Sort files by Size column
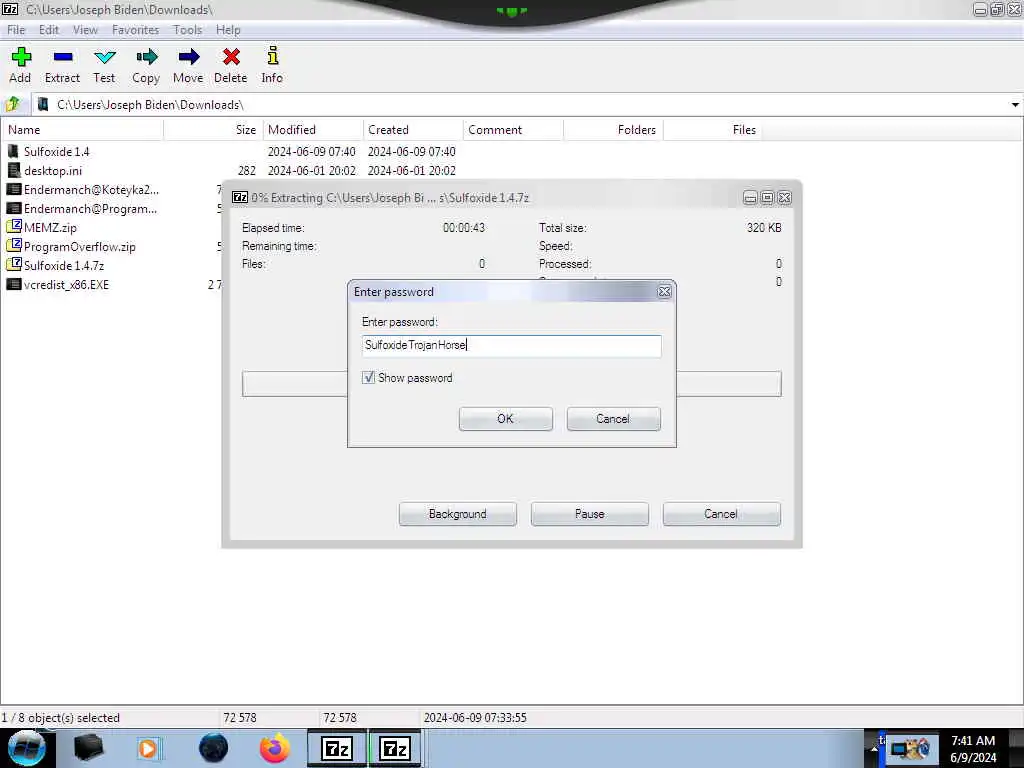 [x=213, y=130]
